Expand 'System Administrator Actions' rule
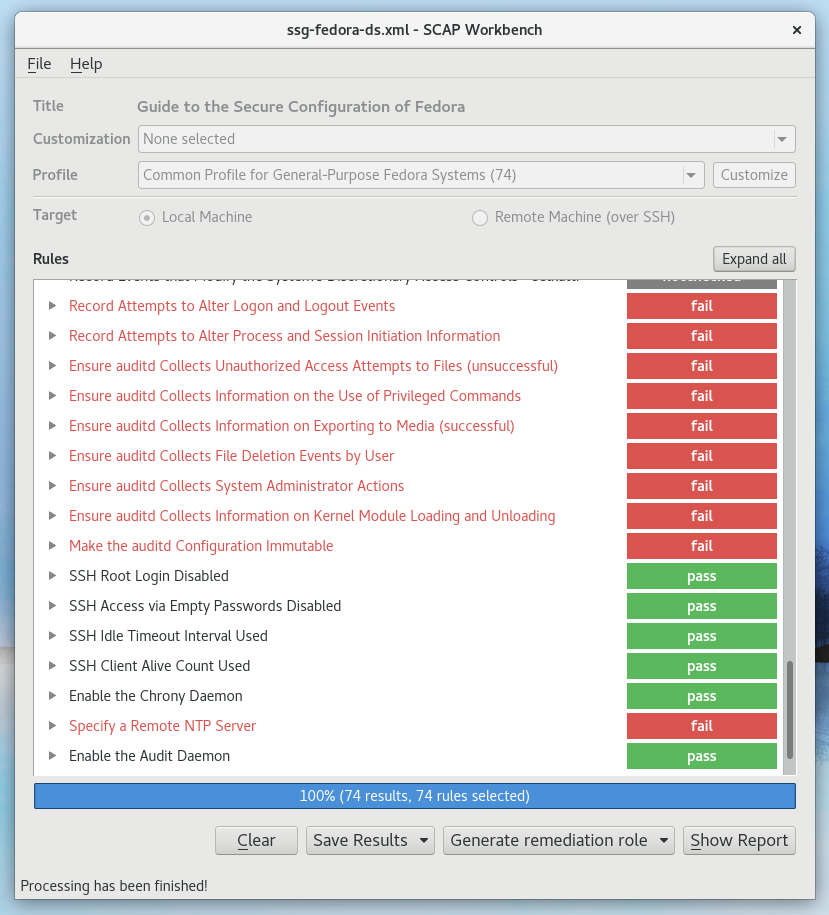This screenshot has height=915, width=829. coord(52,486)
